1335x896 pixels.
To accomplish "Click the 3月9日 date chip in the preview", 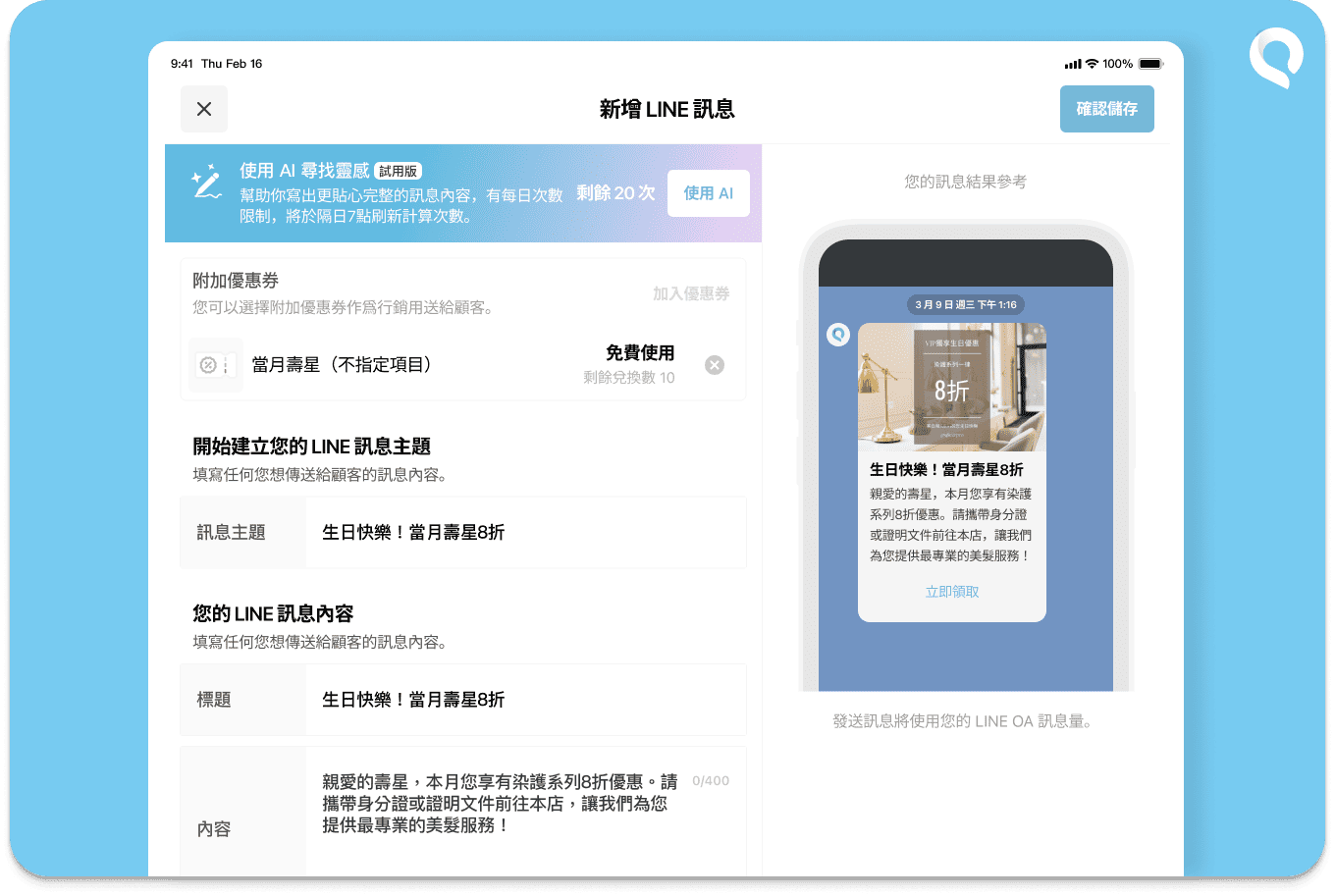I will (x=966, y=305).
